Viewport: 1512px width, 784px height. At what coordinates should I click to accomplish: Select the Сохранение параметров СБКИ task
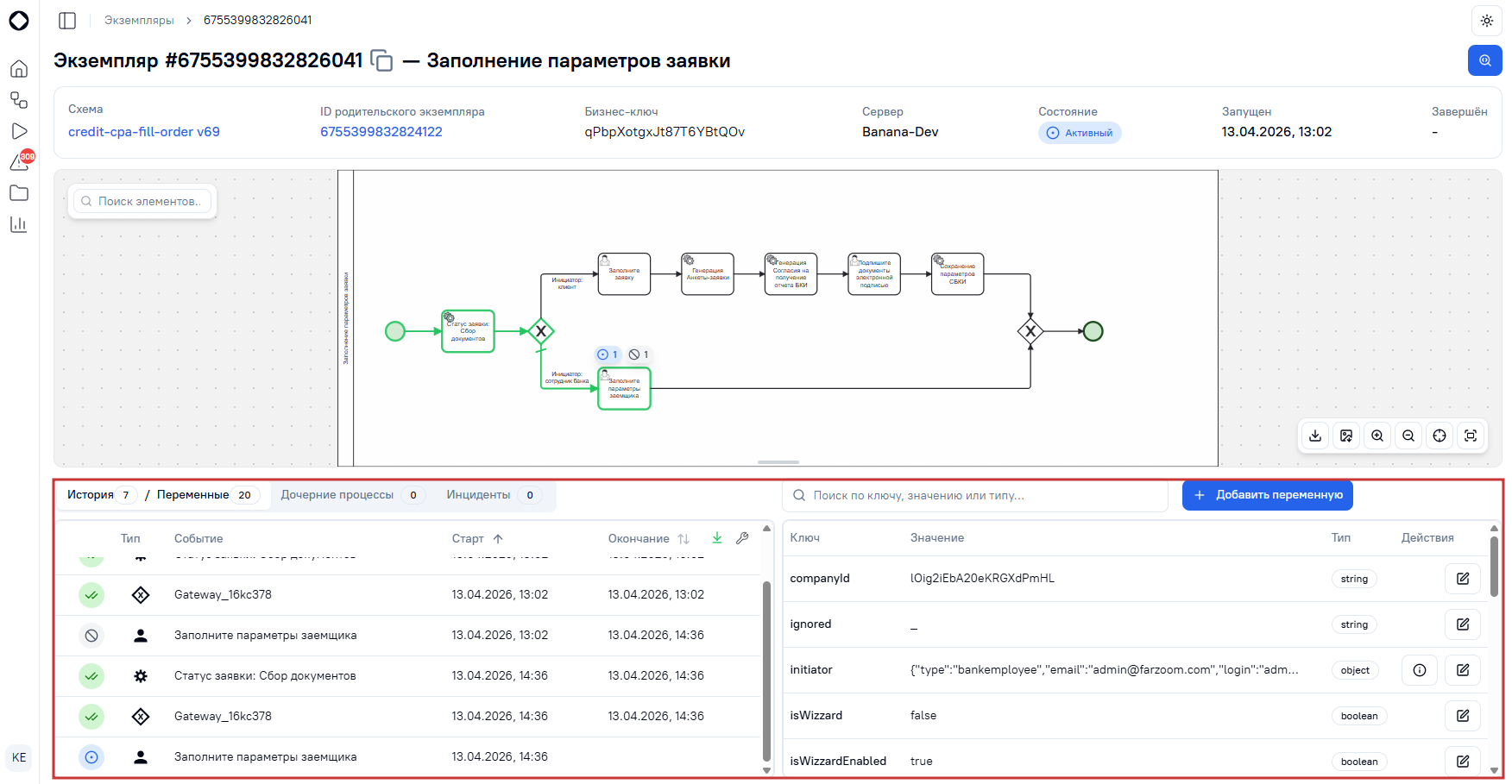click(x=957, y=274)
